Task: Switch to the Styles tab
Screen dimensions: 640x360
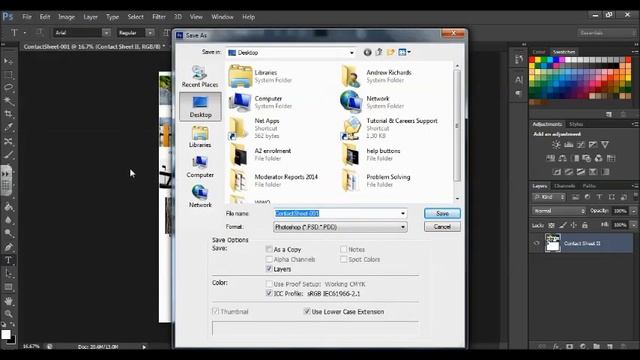Action: 576,124
